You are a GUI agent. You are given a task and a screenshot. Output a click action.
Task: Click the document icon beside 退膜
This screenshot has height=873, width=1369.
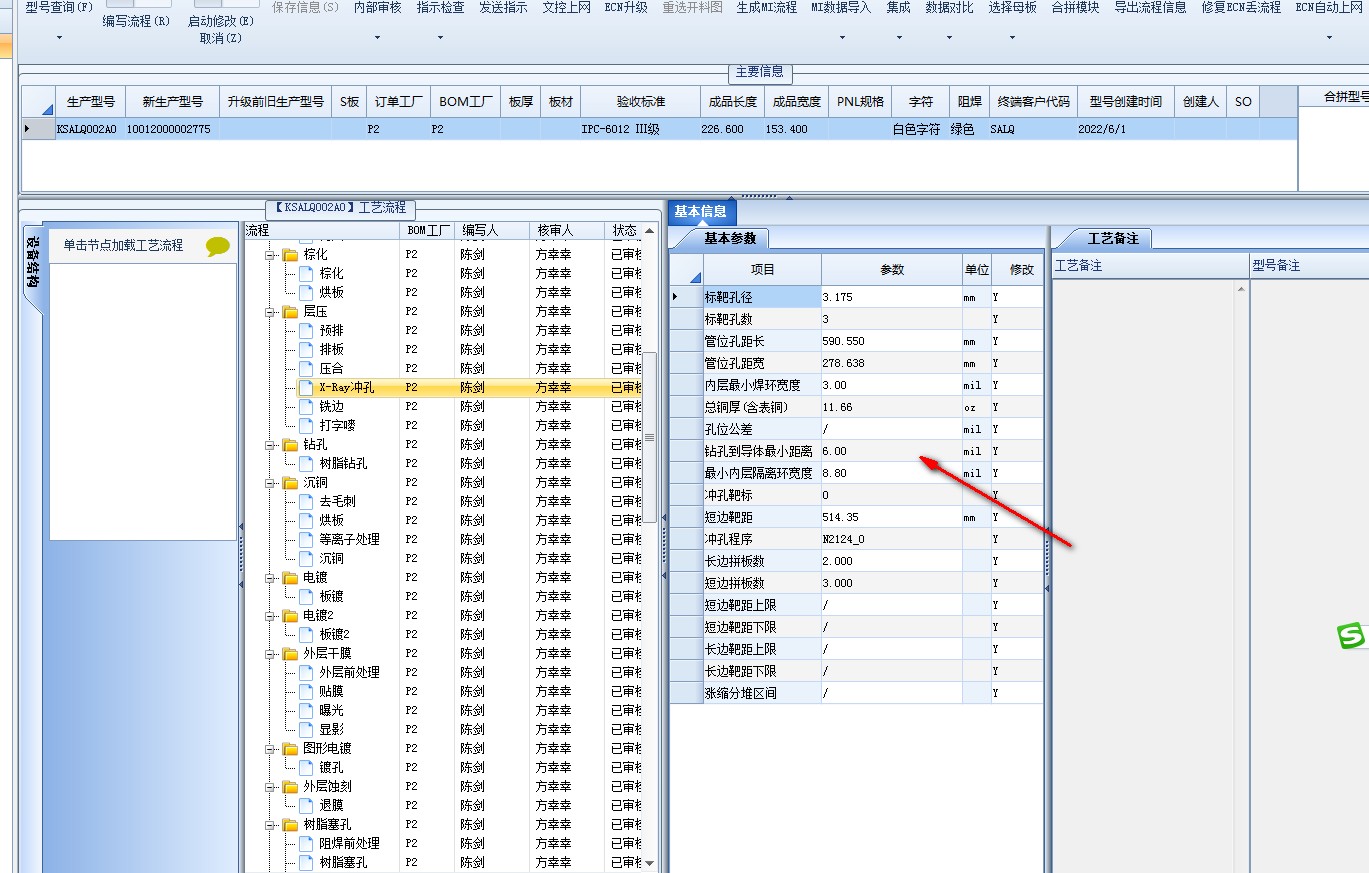[x=306, y=806]
